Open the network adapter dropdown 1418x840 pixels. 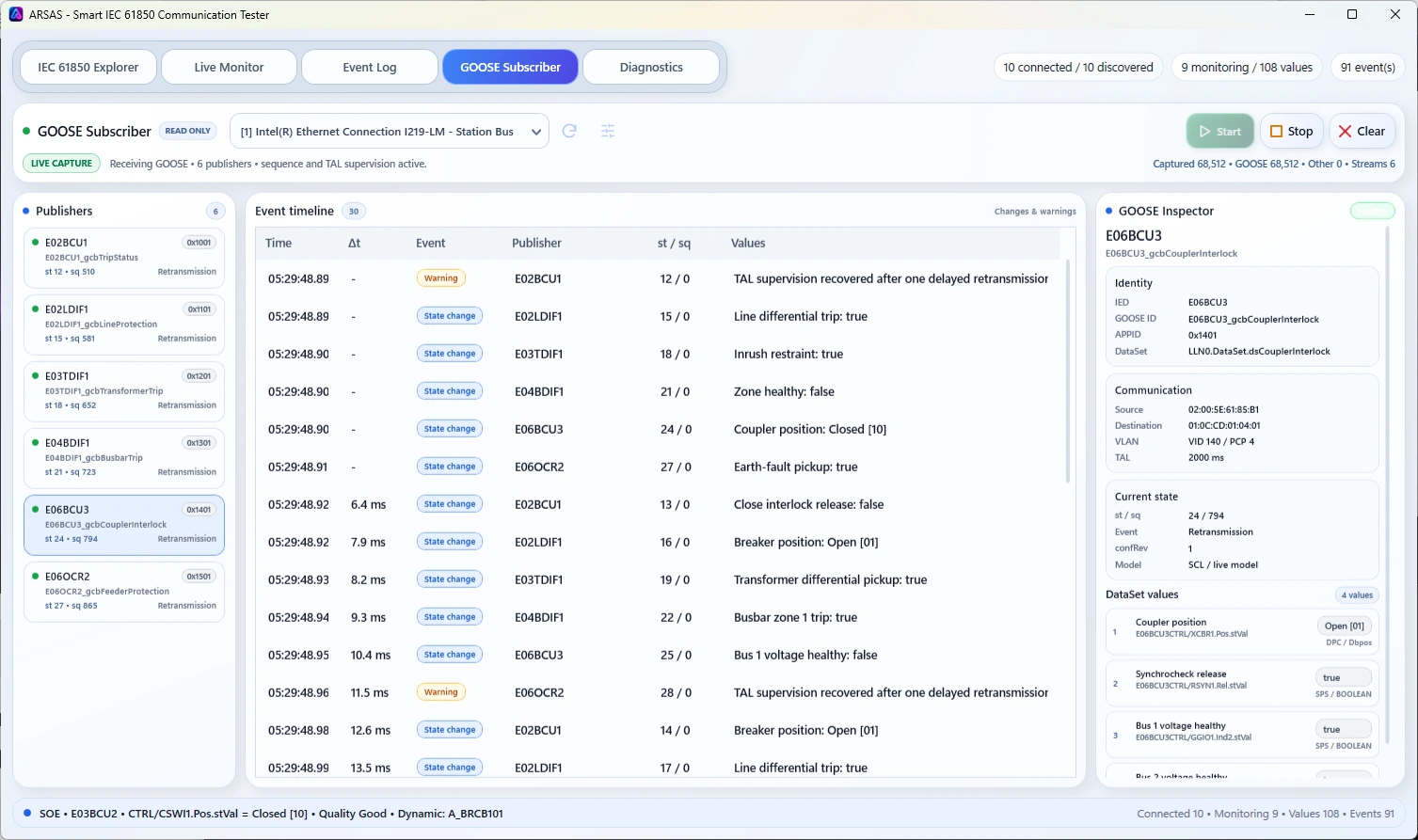click(x=390, y=132)
